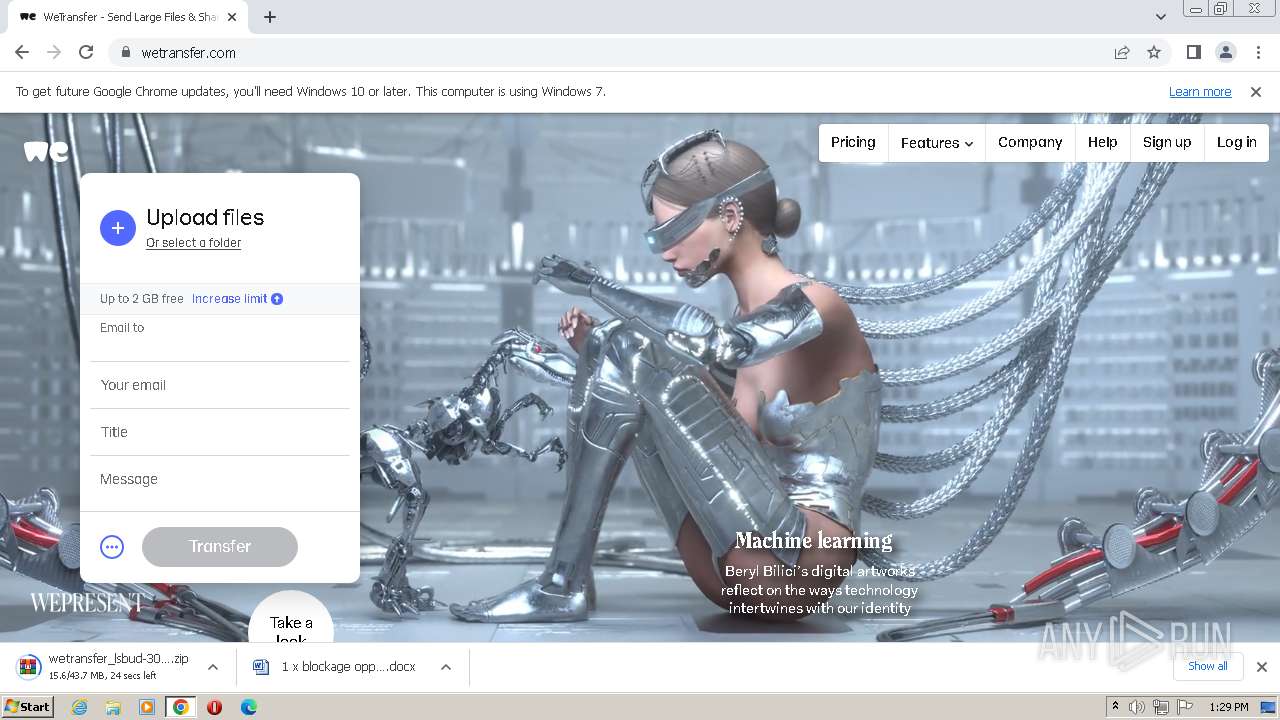Go back with browser back arrow
The width and height of the screenshot is (1280, 720).
(22, 52)
